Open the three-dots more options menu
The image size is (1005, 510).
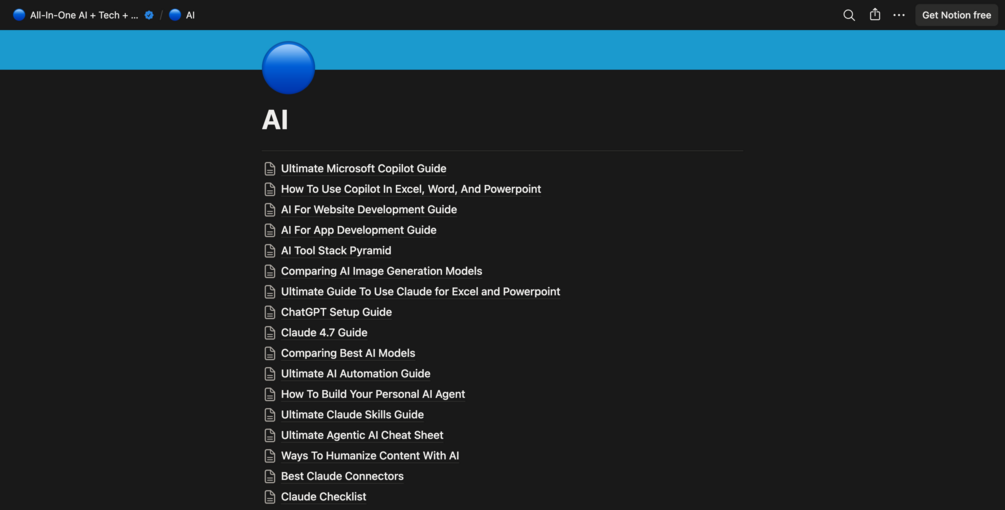899,15
